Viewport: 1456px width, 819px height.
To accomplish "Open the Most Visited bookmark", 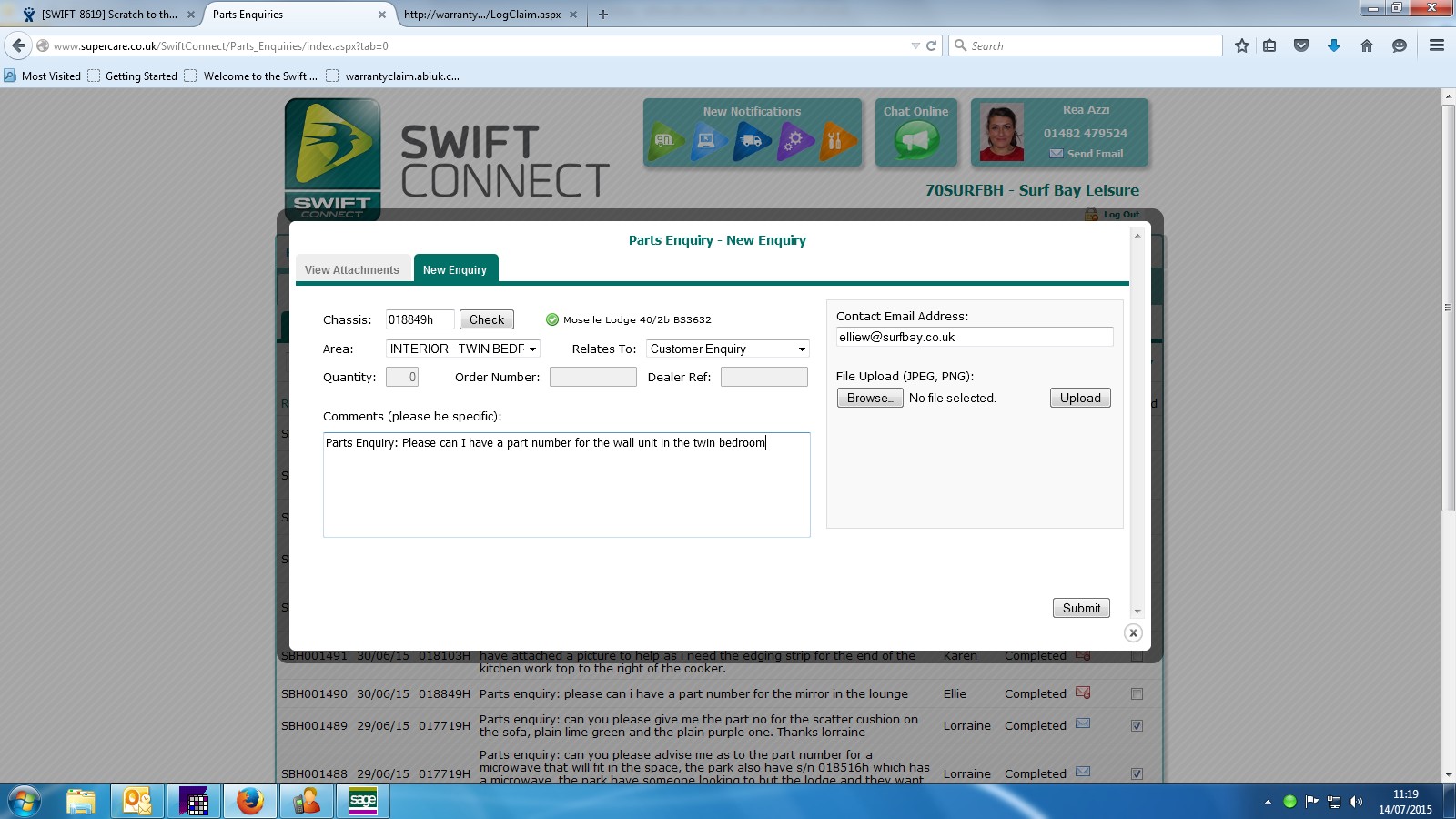I will click(43, 76).
